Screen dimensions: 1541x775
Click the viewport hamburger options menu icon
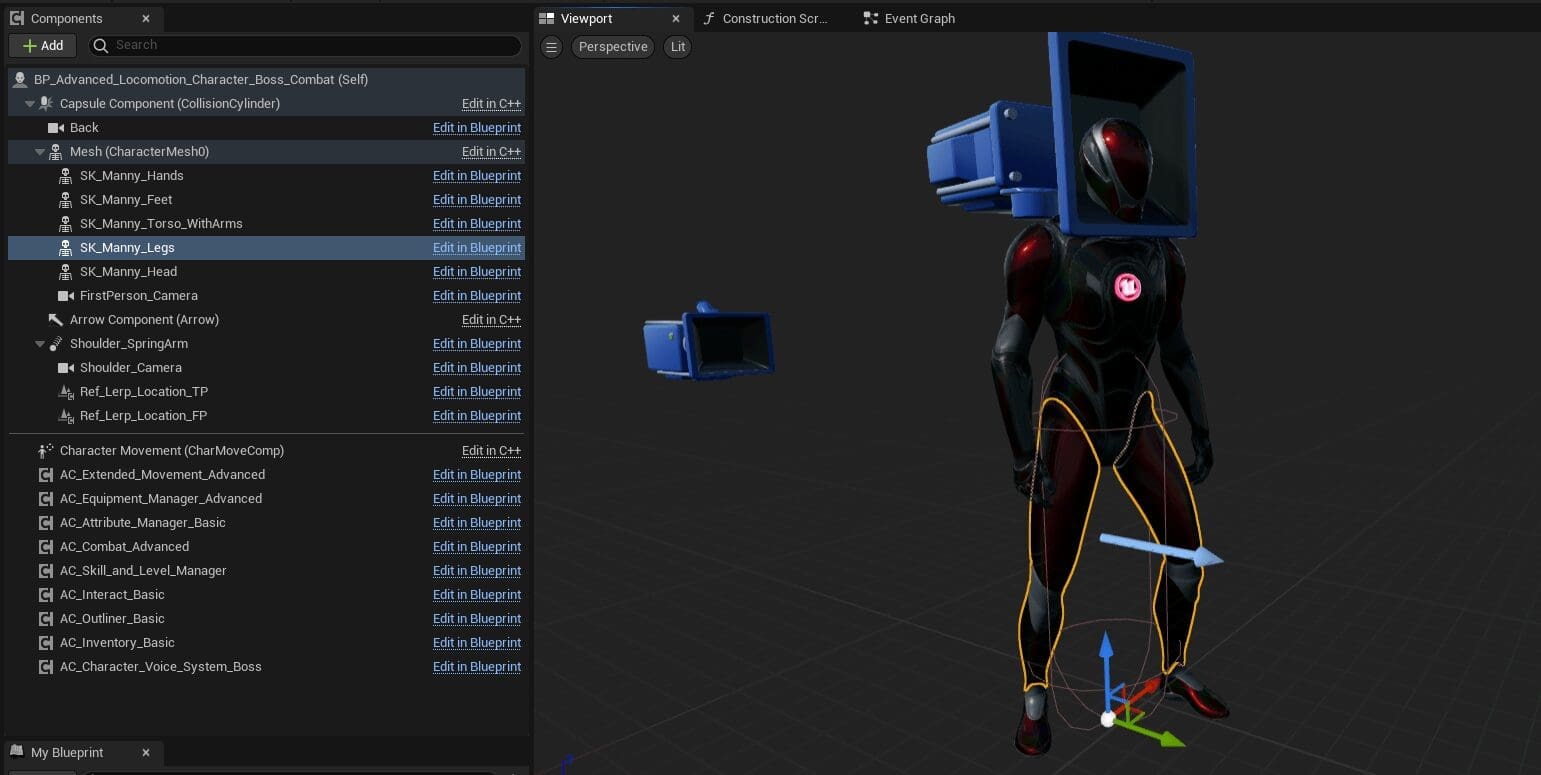[551, 47]
